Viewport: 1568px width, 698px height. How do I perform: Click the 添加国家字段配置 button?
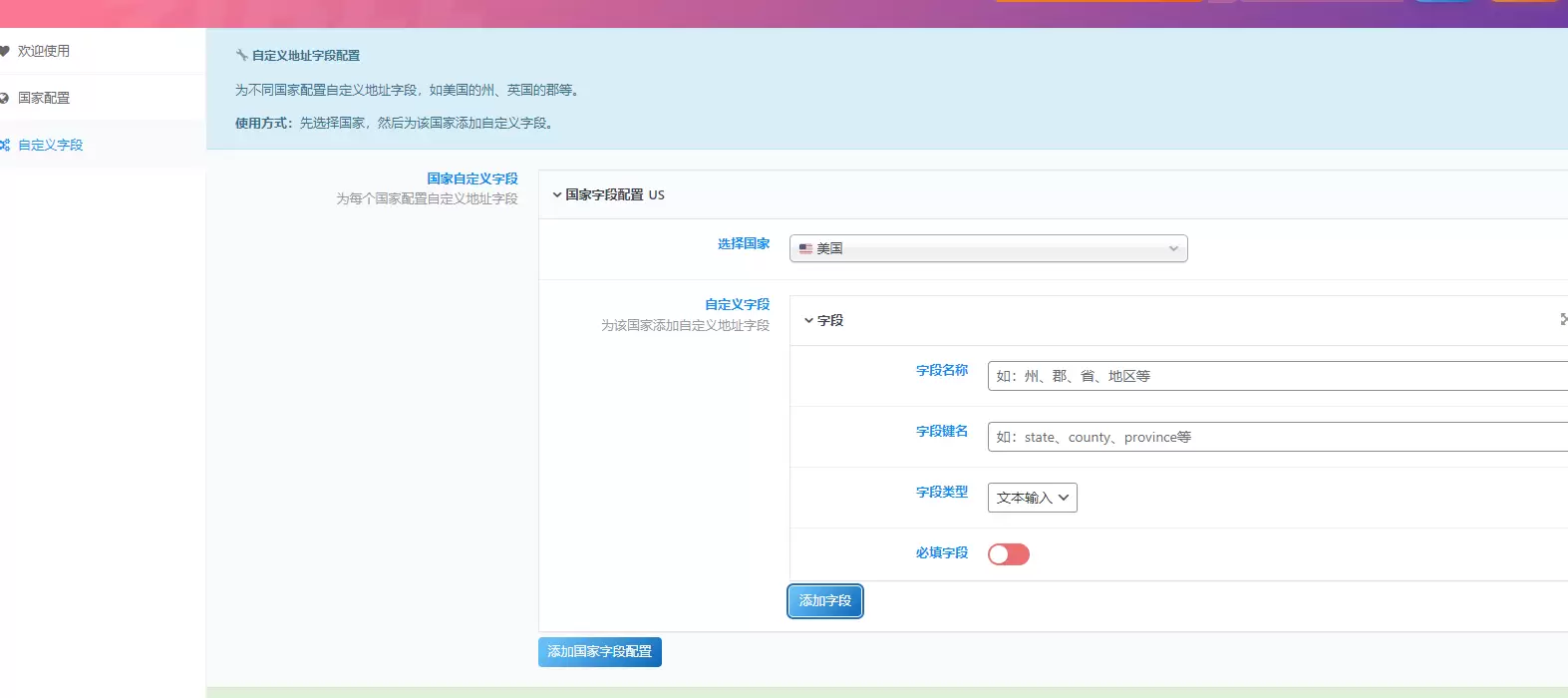[x=600, y=652]
